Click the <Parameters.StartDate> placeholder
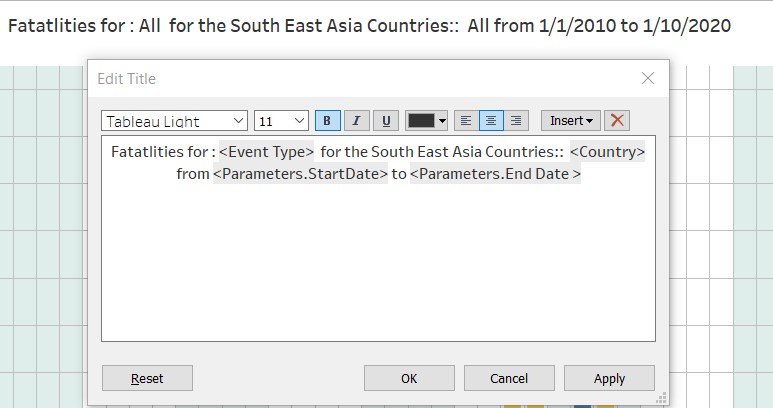The width and height of the screenshot is (773, 408). click(x=300, y=174)
